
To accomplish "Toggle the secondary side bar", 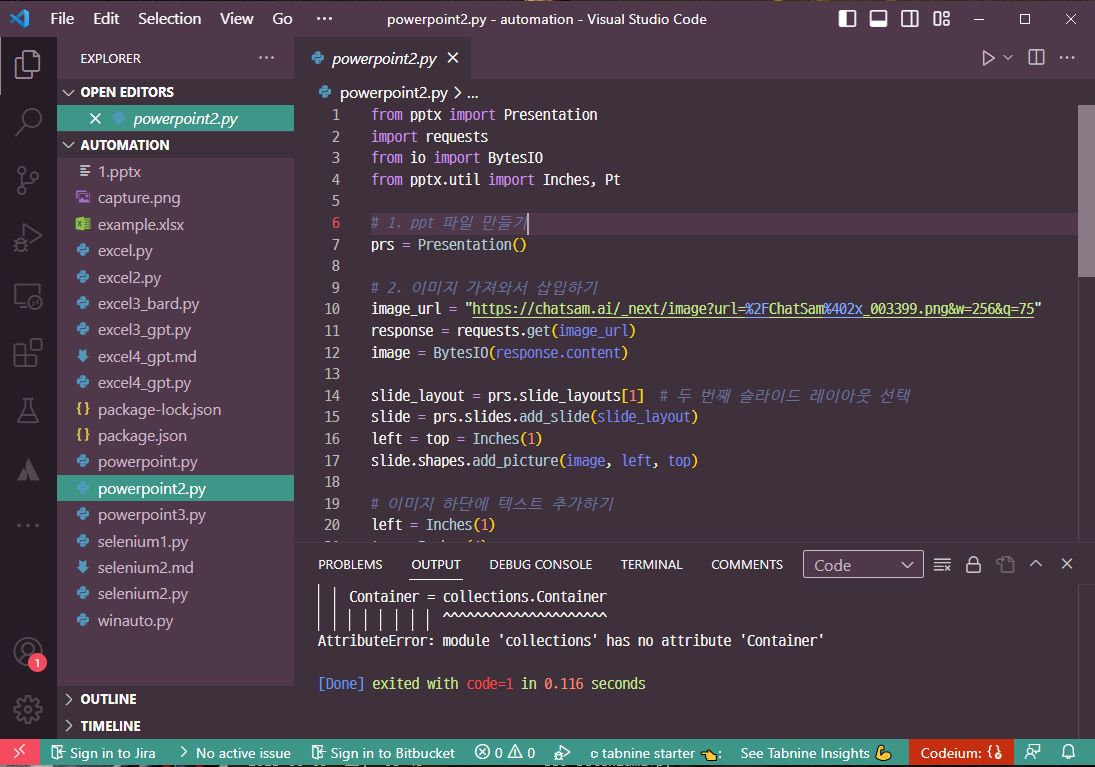I will (x=910, y=19).
